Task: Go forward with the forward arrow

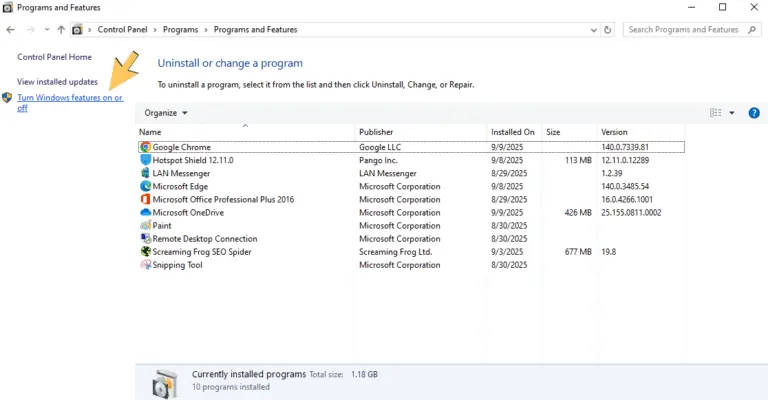Action: 31,30
